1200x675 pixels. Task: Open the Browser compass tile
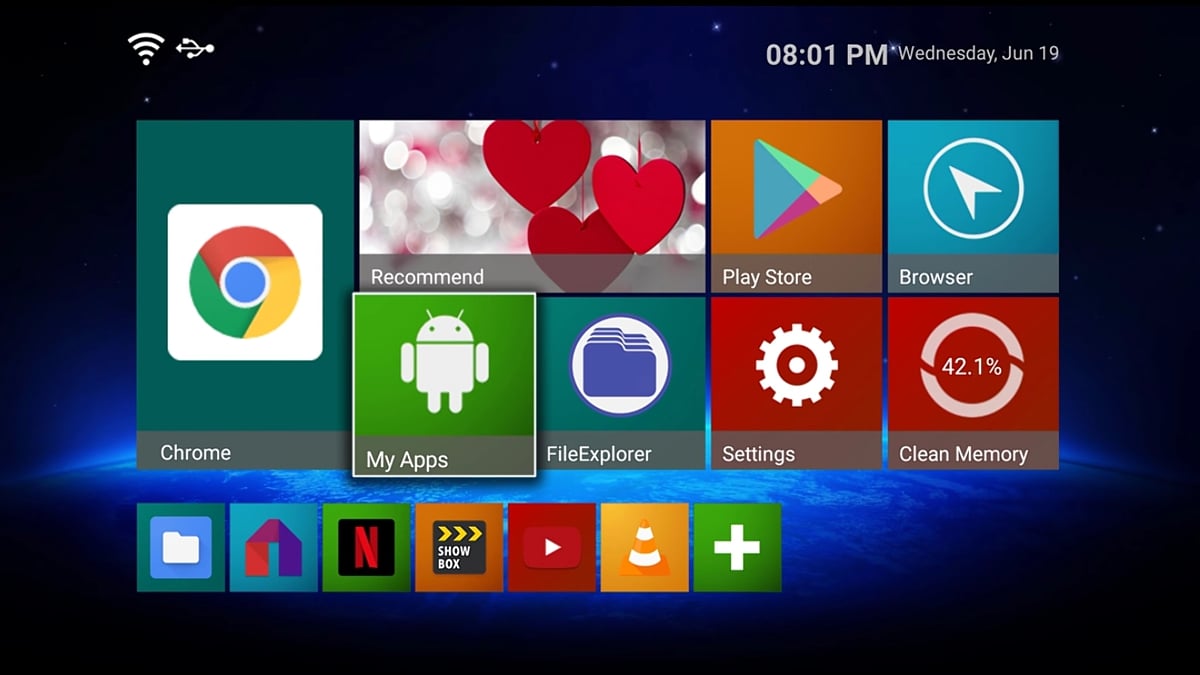[973, 206]
